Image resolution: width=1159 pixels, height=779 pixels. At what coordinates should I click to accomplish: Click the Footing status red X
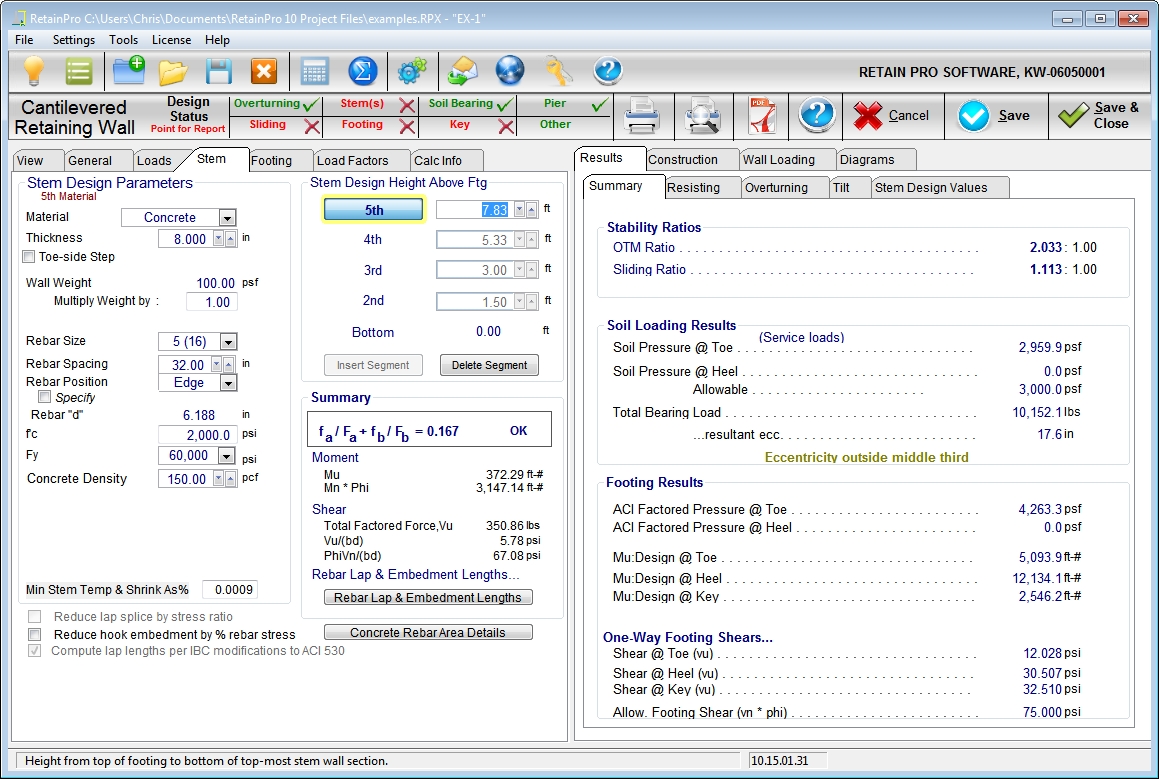click(x=407, y=126)
